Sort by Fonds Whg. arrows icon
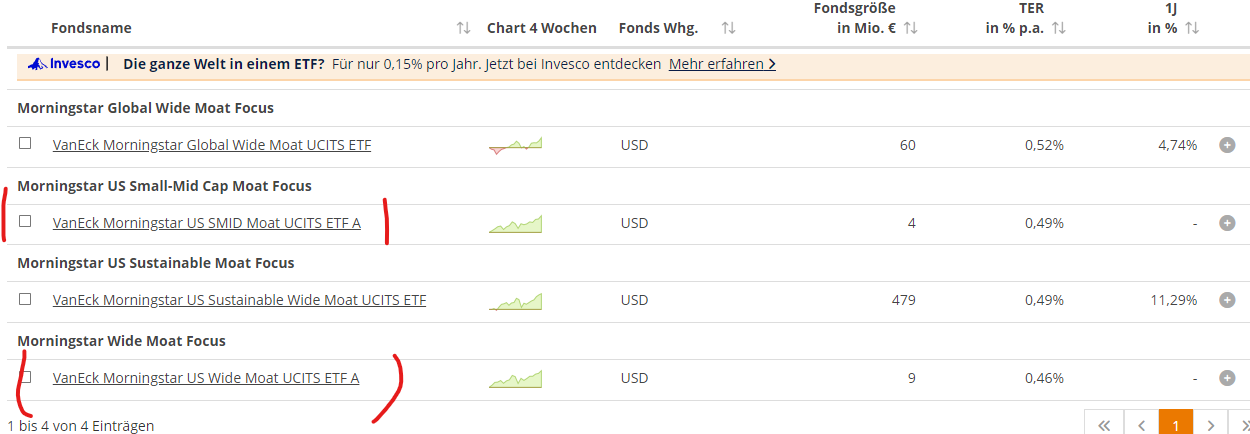The height and width of the screenshot is (434, 1250). (729, 28)
